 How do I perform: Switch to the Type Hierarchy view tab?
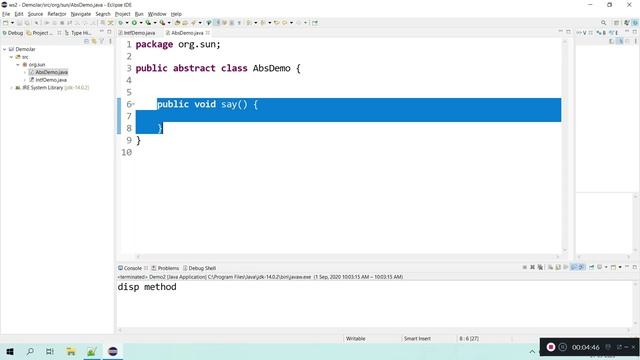tap(78, 33)
